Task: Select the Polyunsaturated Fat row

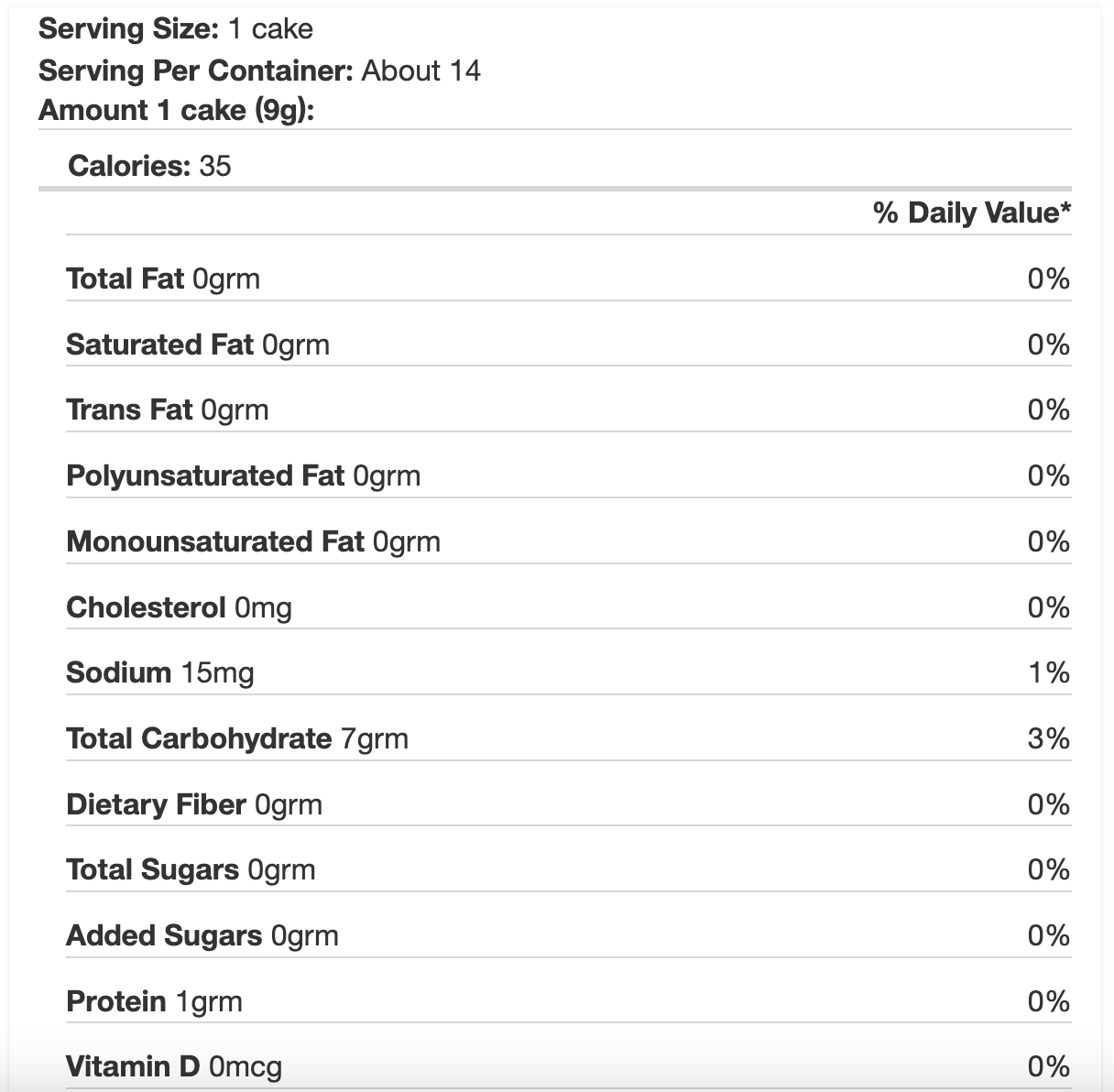Action: click(568, 475)
